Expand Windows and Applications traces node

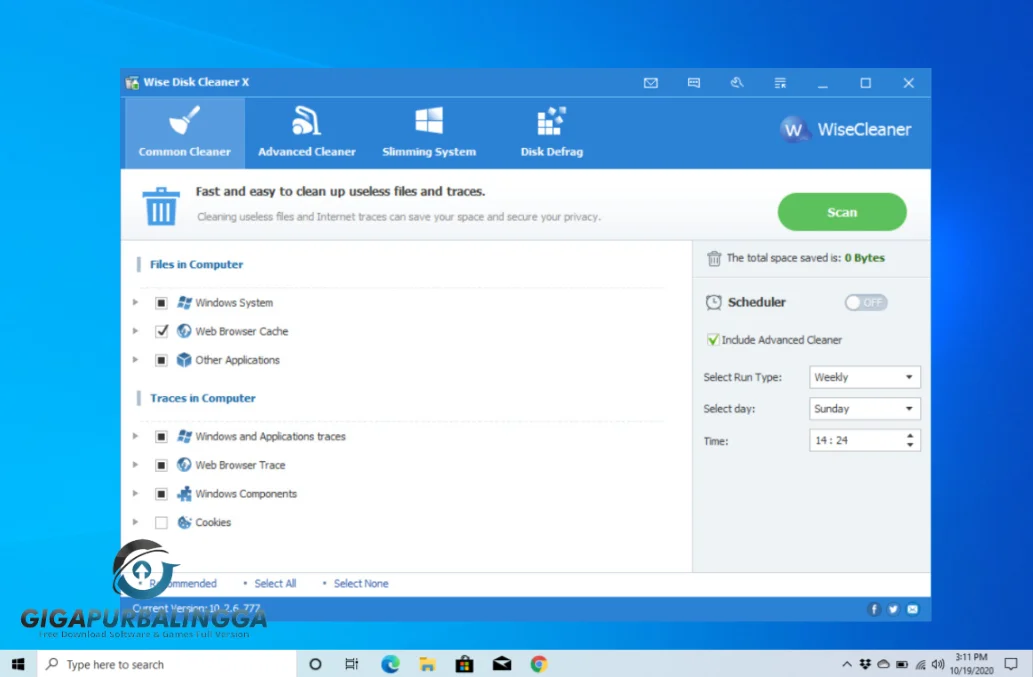pyautogui.click(x=135, y=436)
